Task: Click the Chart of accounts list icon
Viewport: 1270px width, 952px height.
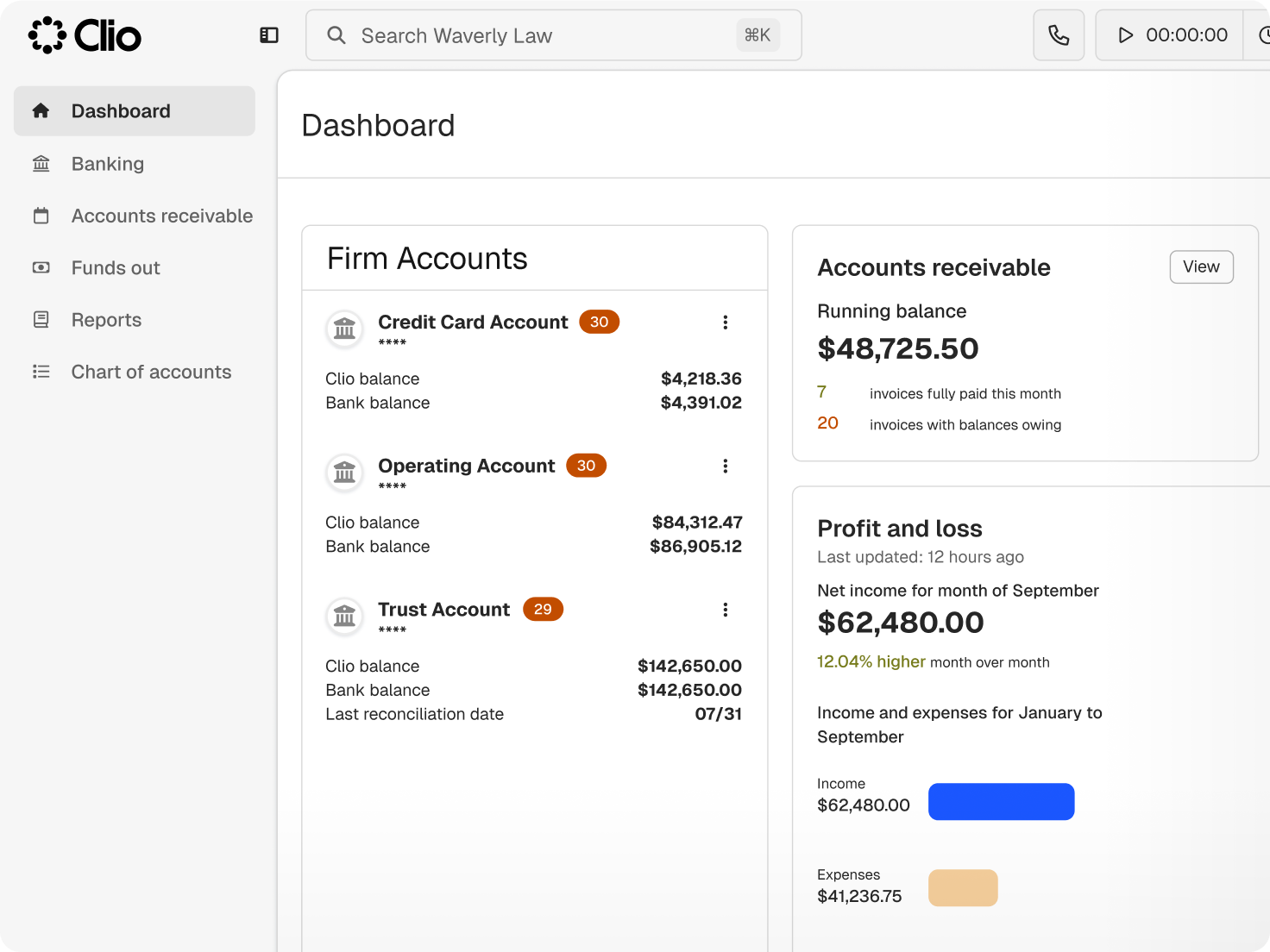Action: (x=41, y=372)
